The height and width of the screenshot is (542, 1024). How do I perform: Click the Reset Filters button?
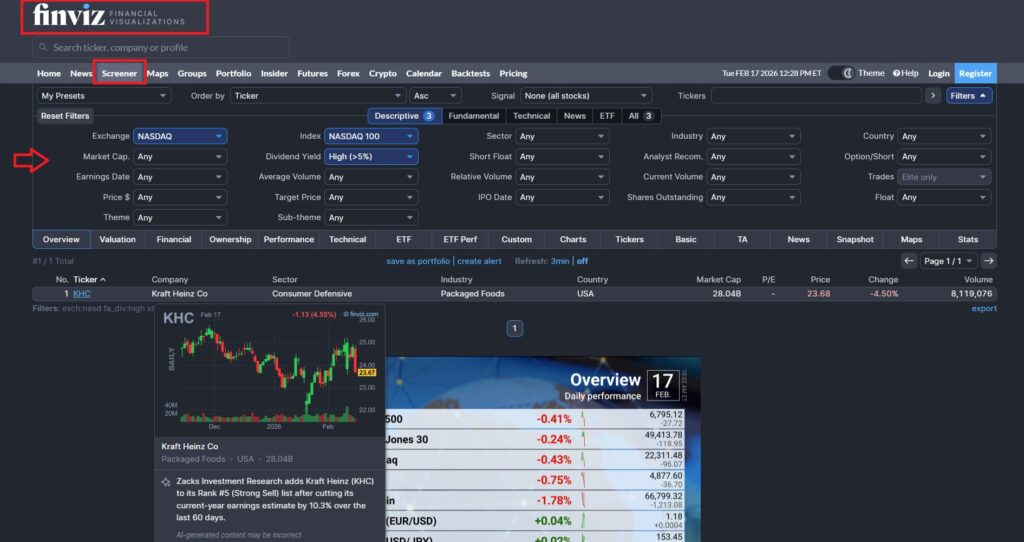[65, 116]
